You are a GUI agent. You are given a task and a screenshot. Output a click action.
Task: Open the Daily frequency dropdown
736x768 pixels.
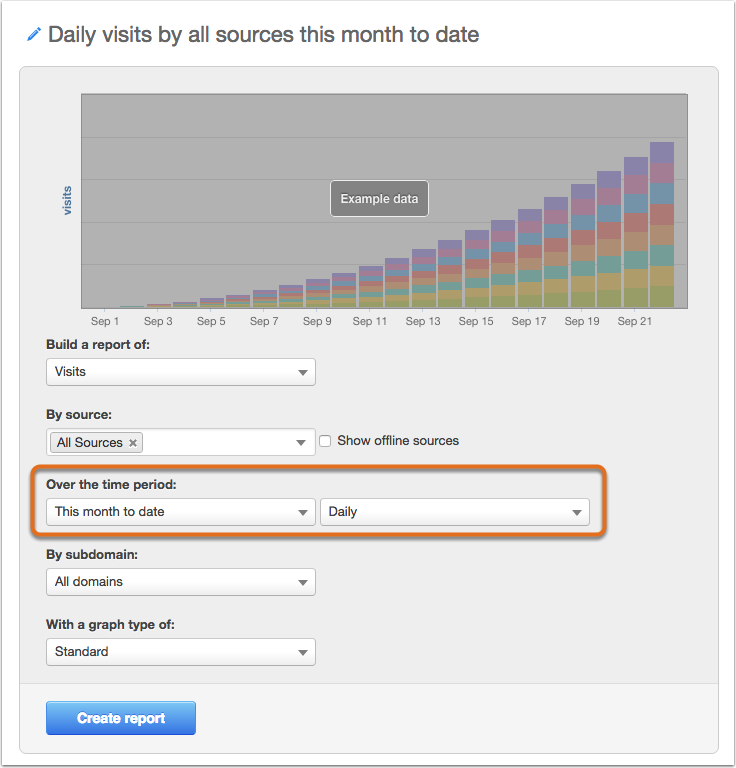(x=454, y=512)
